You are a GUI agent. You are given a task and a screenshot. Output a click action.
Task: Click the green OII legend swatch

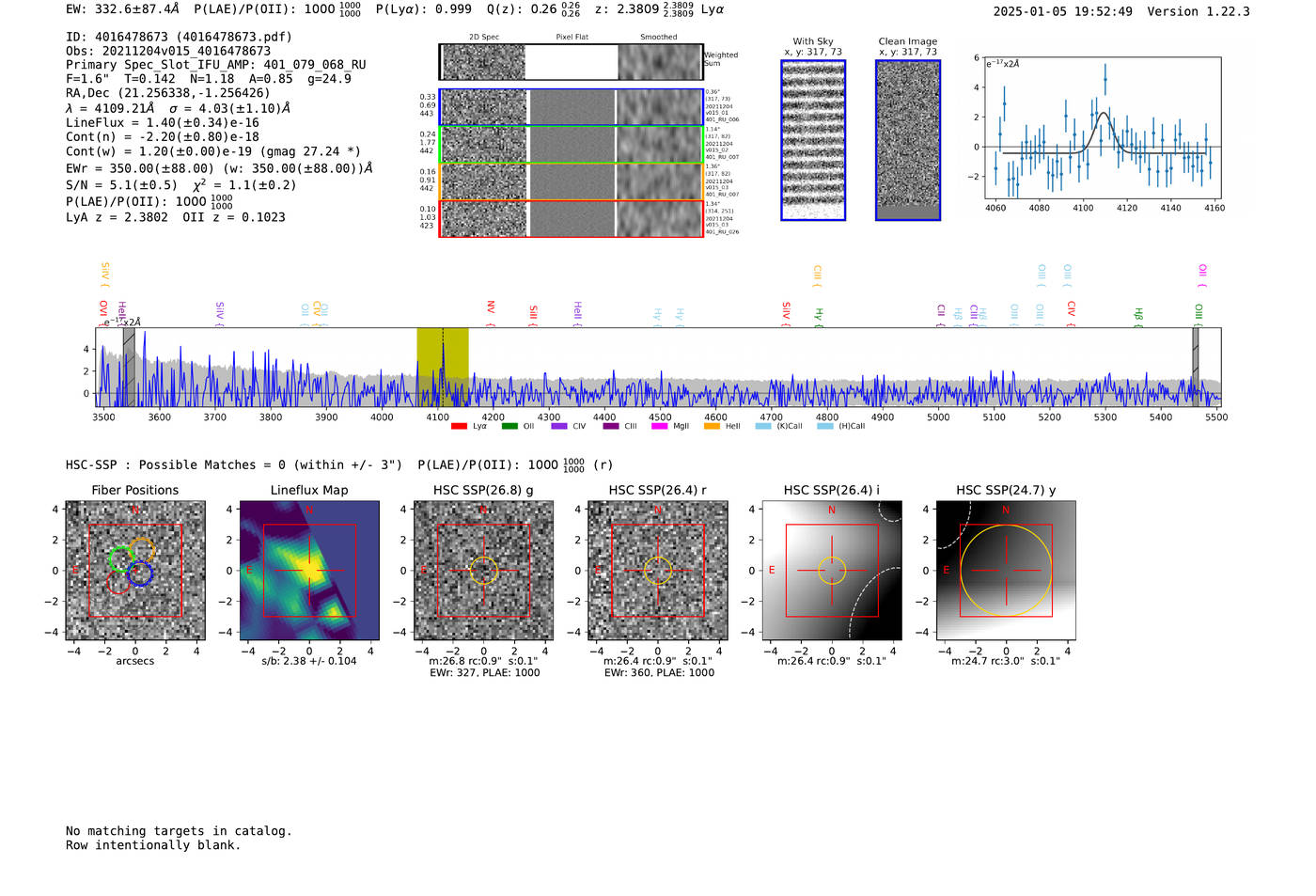[x=509, y=426]
